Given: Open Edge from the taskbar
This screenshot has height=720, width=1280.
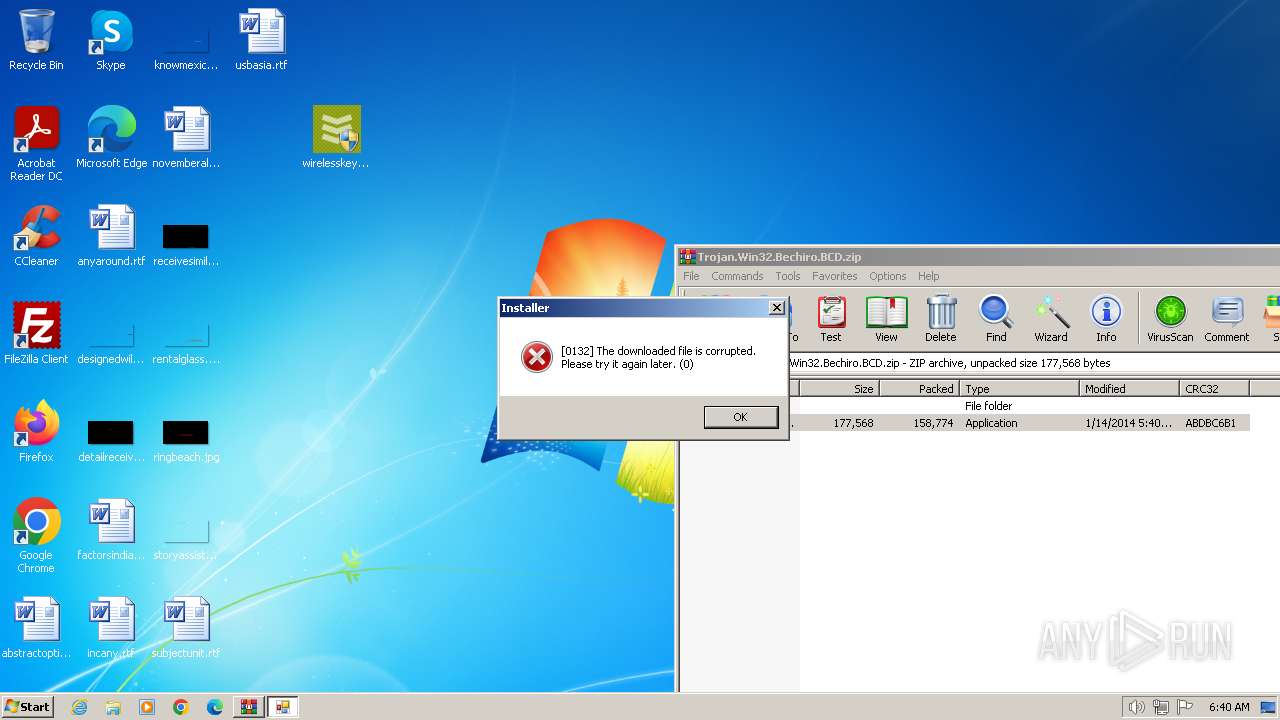Looking at the screenshot, I should pos(215,707).
